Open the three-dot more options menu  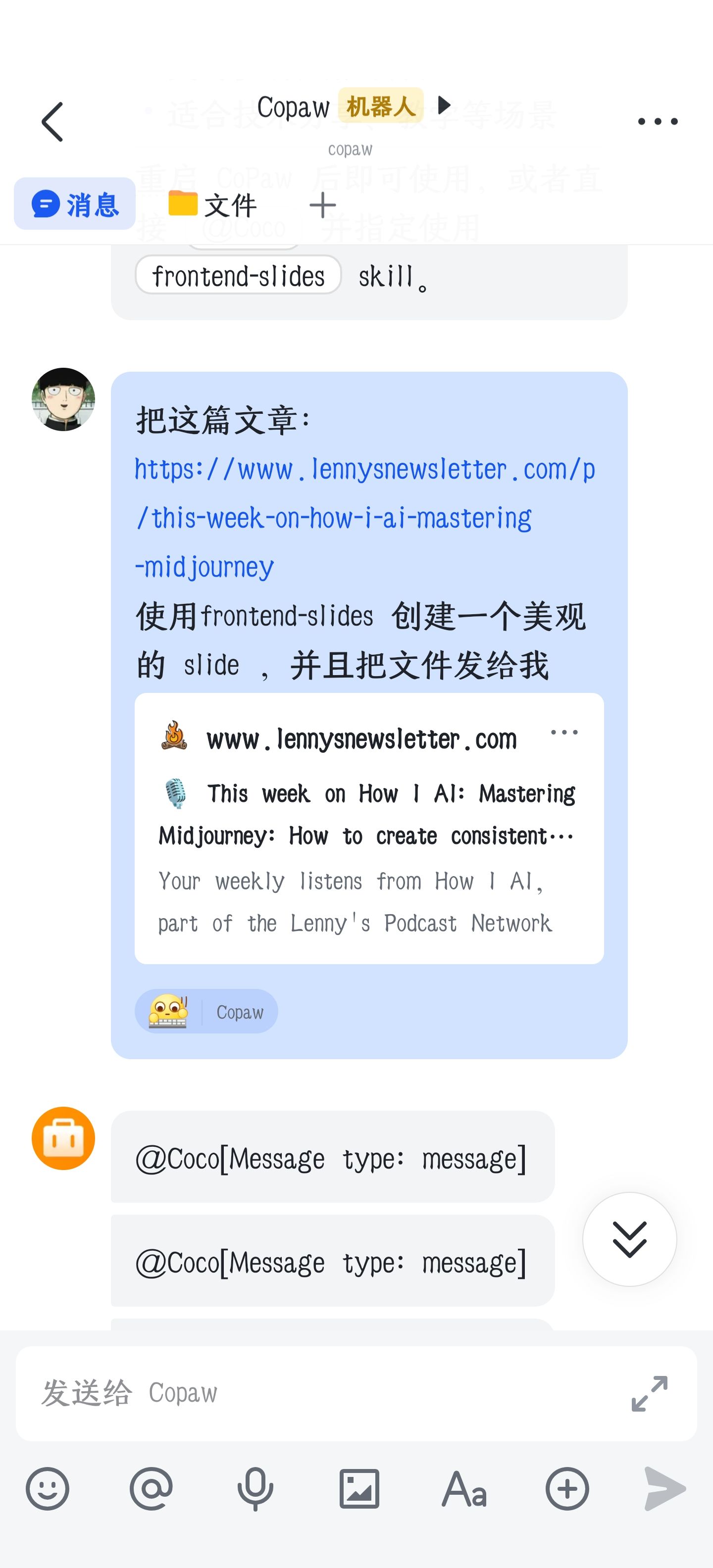pyautogui.click(x=658, y=122)
